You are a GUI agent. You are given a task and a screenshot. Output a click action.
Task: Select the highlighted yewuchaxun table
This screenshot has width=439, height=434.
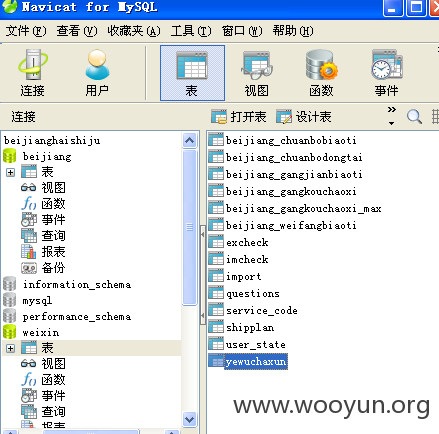pyautogui.click(x=248, y=361)
